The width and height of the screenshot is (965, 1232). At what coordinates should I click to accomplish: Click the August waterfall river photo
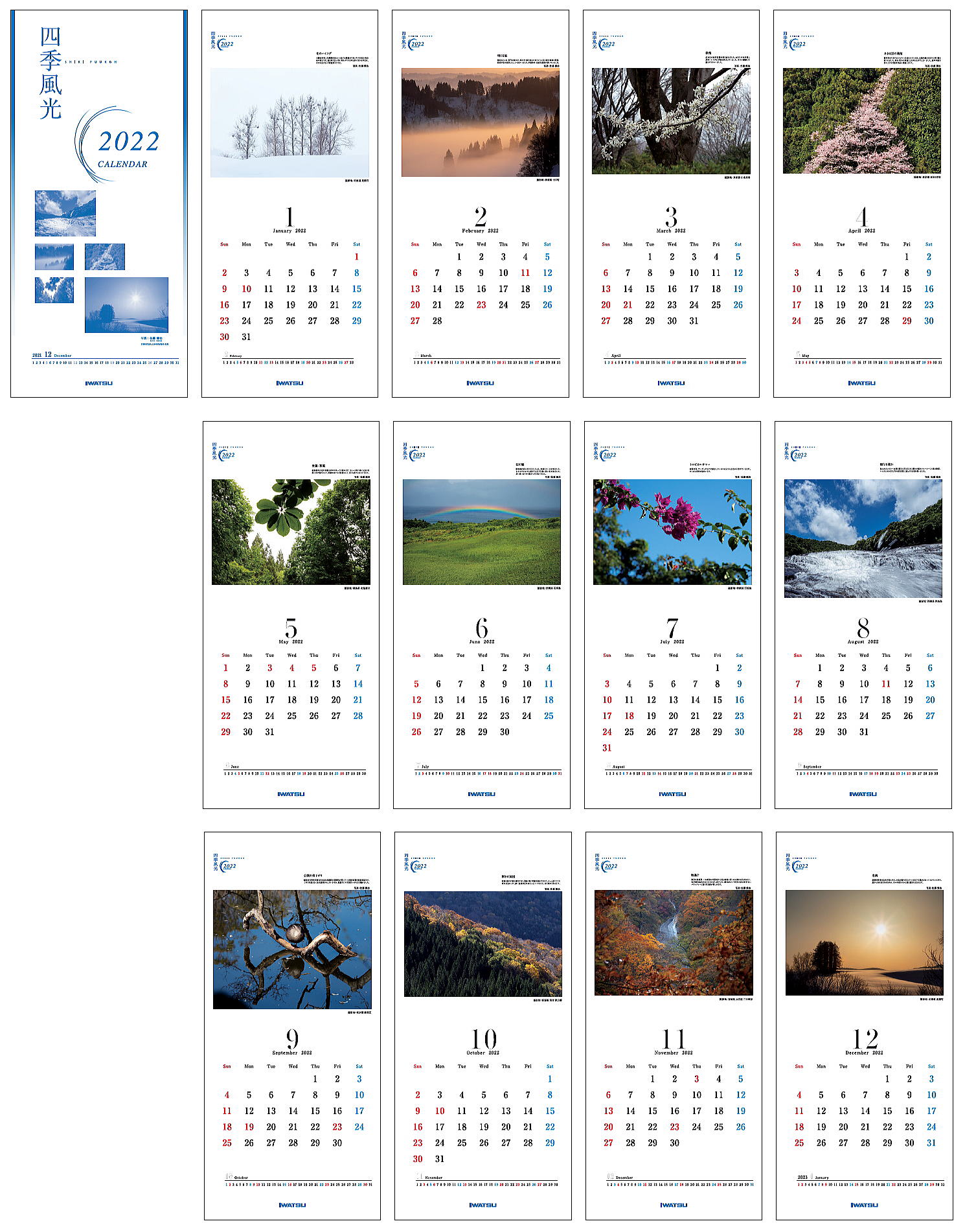tap(863, 538)
